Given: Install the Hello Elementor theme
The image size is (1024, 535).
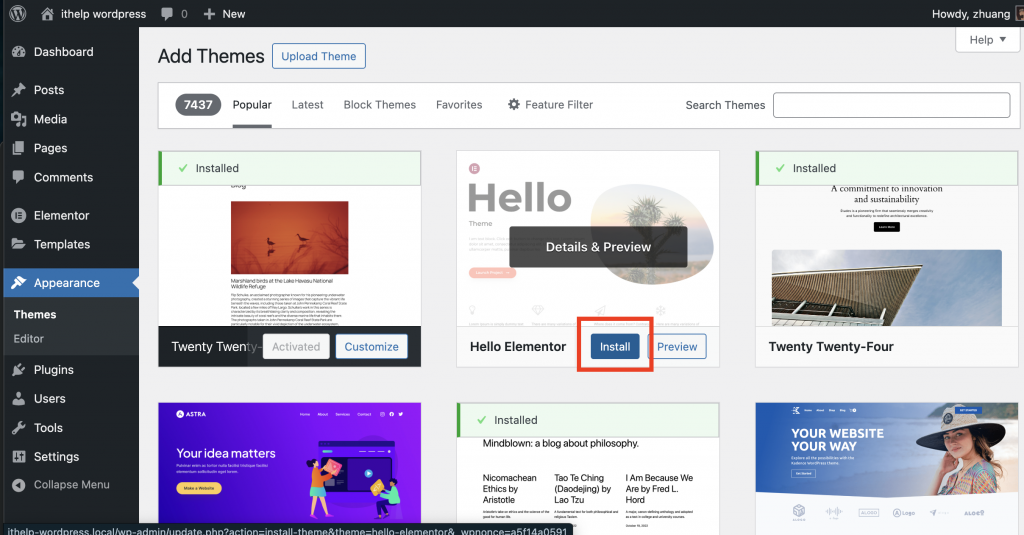Looking at the screenshot, I should (615, 347).
